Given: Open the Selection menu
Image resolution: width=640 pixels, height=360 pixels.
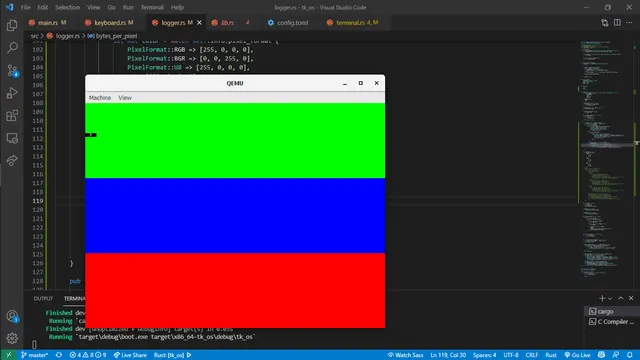Looking at the screenshot, I should click(67, 7).
